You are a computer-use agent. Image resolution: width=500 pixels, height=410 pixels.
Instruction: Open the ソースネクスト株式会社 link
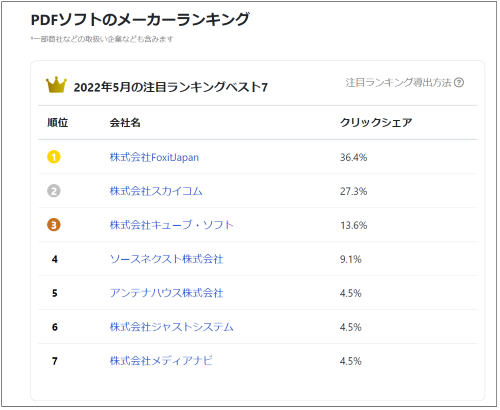(166, 259)
